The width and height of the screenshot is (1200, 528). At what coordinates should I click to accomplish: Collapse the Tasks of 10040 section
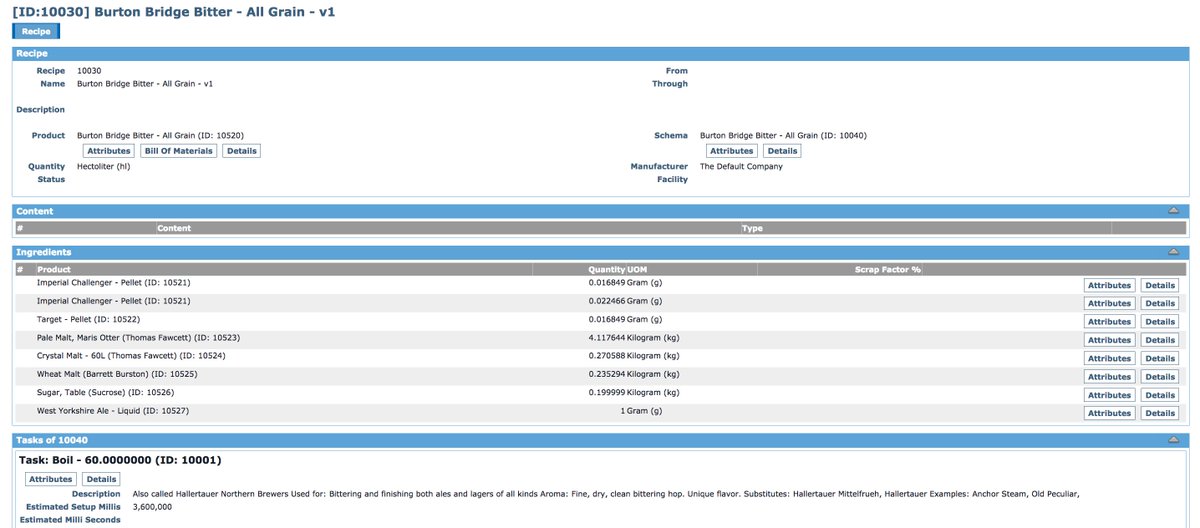(x=1173, y=440)
